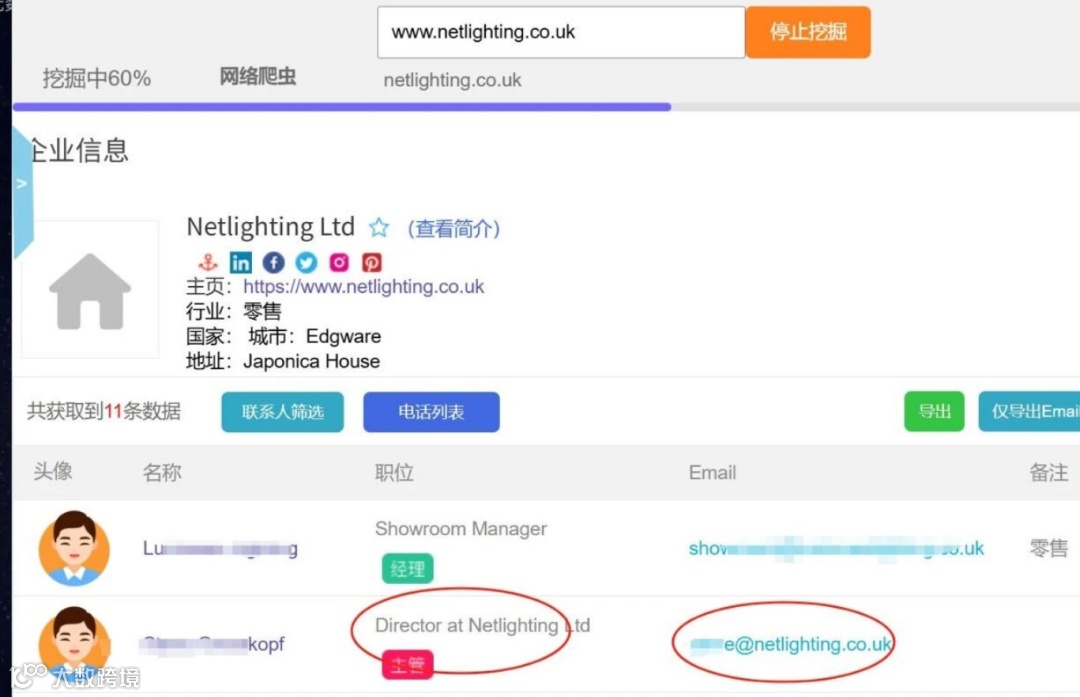Click the mining progress bar
Viewport: 1080px width, 697px height.
[546, 107]
